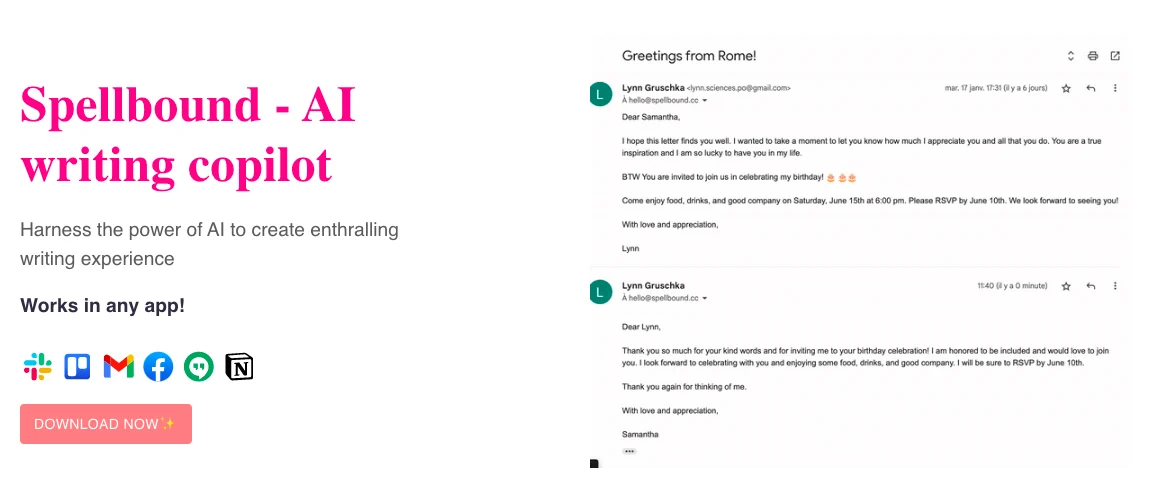This screenshot has width=1150, height=480.
Task: Print the Greetings from Rome email
Action: click(x=1093, y=56)
